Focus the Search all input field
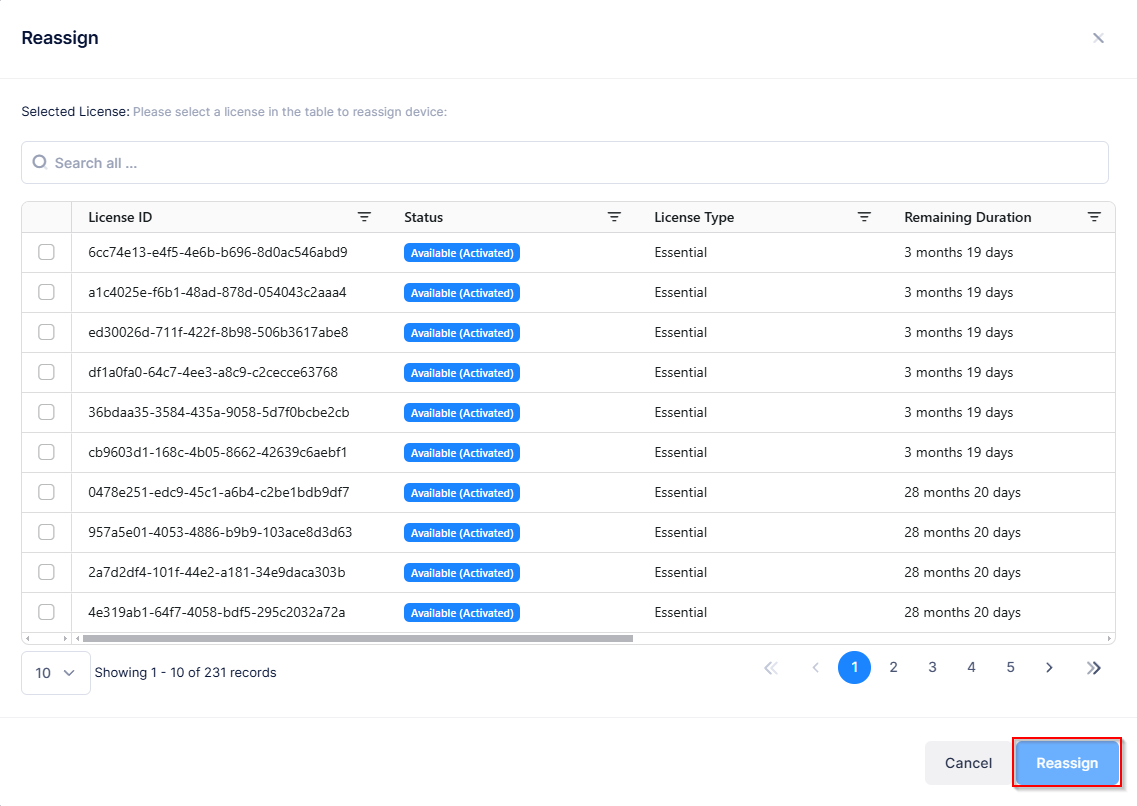 coord(570,162)
